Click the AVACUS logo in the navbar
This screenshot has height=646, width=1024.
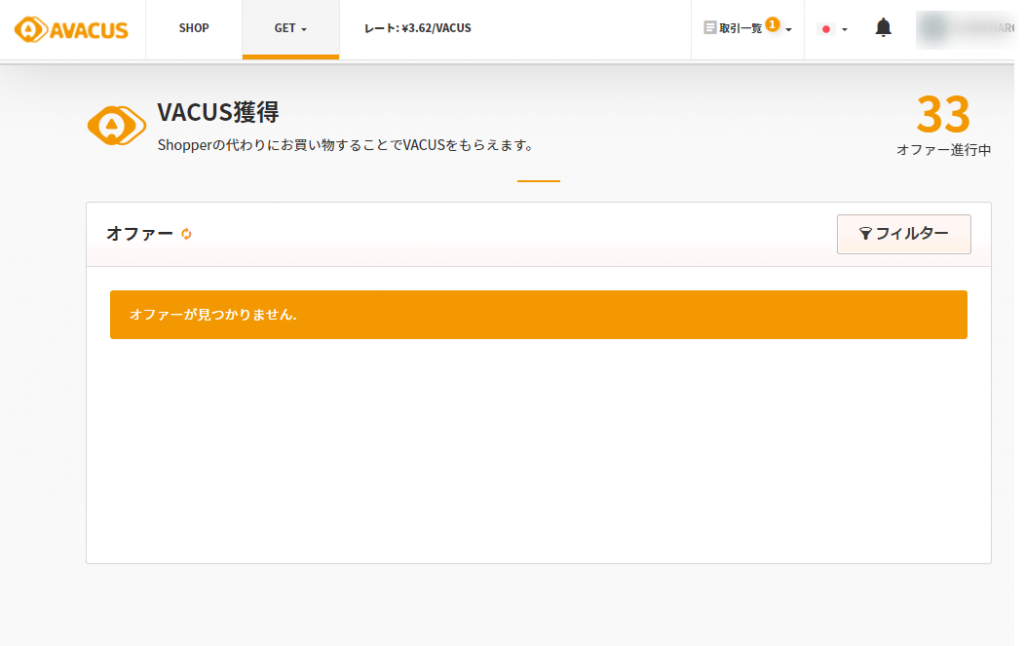point(72,29)
